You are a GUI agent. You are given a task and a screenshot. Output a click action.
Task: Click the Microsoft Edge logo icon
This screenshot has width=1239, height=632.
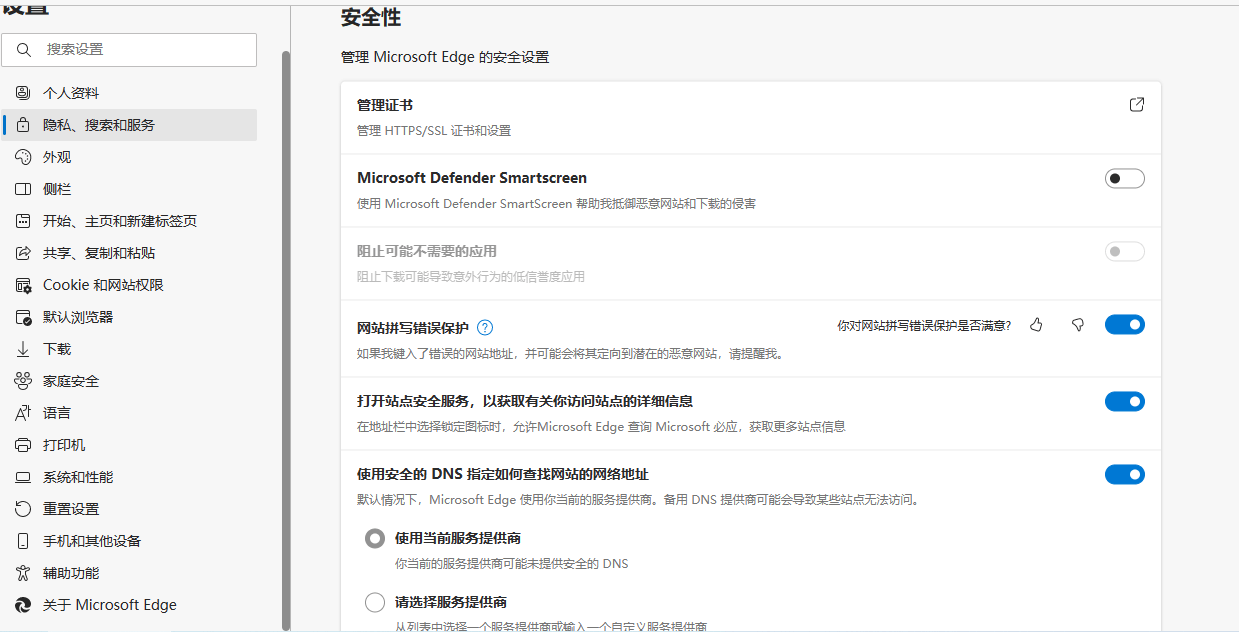(x=23, y=605)
